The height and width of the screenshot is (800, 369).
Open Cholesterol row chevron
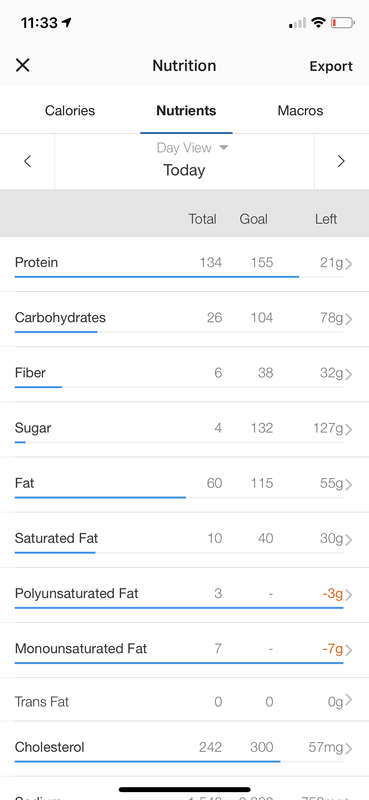click(x=349, y=748)
